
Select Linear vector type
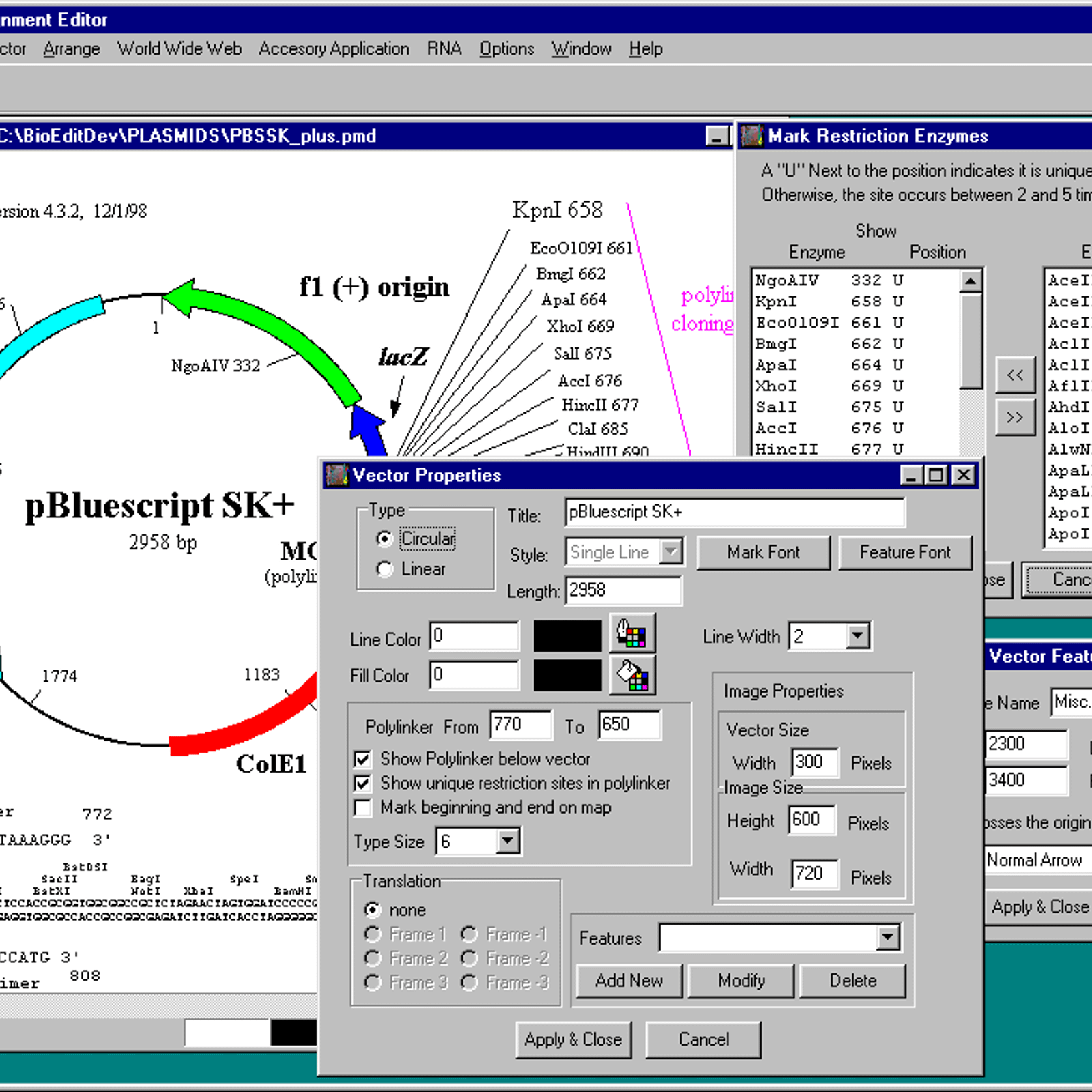(385, 569)
